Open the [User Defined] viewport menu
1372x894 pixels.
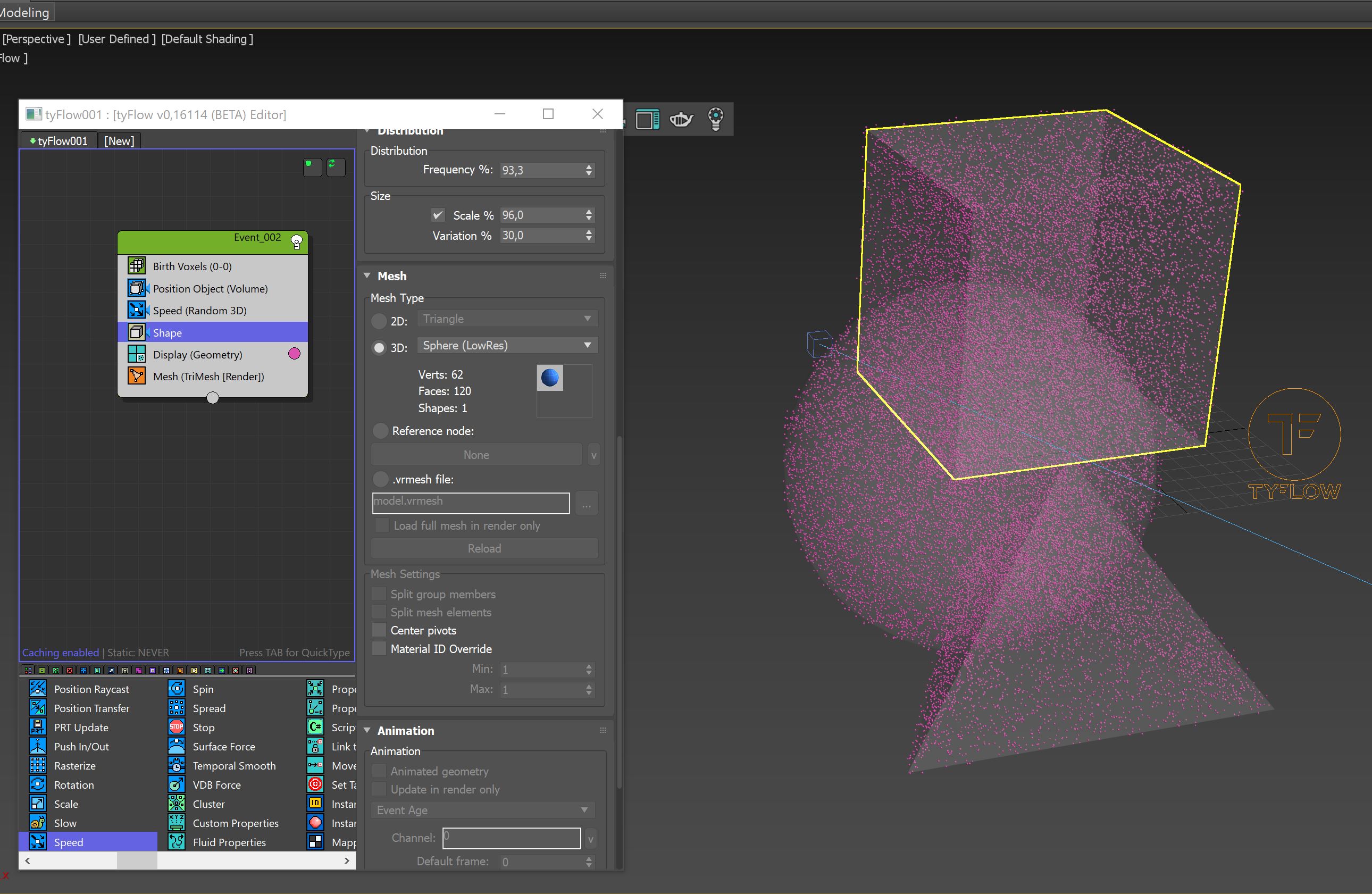(x=117, y=39)
